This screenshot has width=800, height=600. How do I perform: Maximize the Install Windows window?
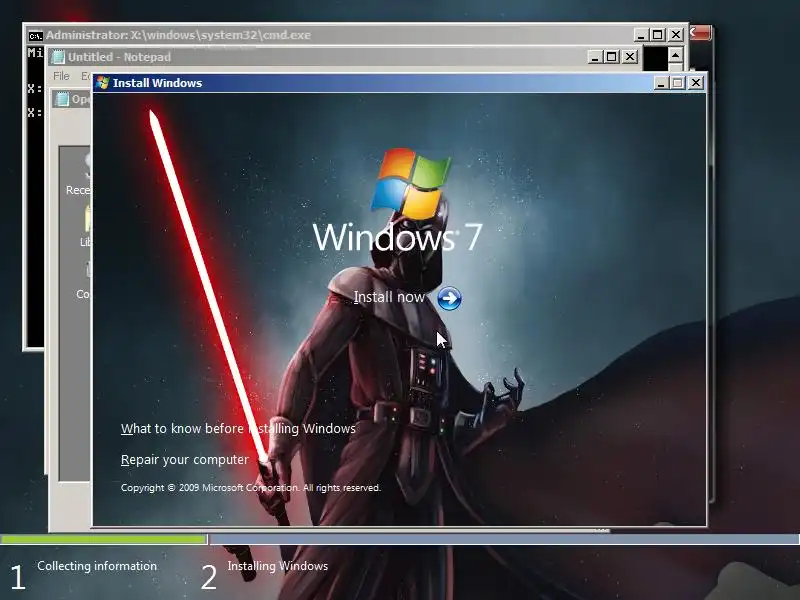[678, 83]
